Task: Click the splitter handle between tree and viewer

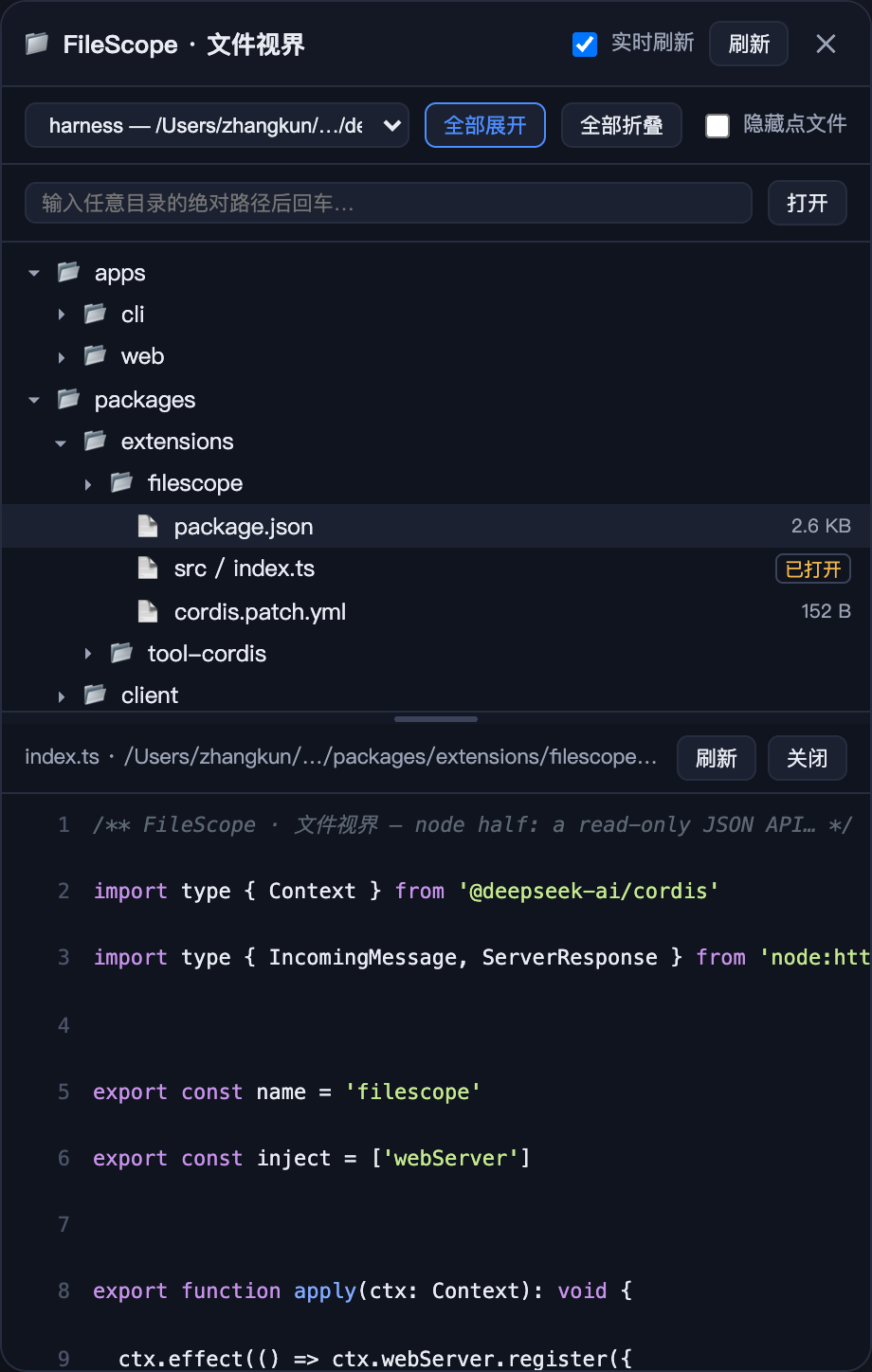Action: pyautogui.click(x=436, y=719)
